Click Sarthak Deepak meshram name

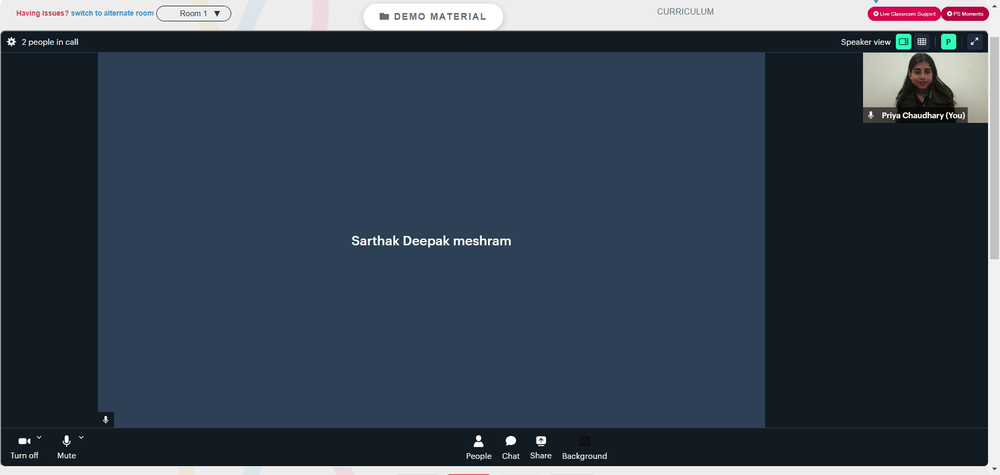click(431, 241)
